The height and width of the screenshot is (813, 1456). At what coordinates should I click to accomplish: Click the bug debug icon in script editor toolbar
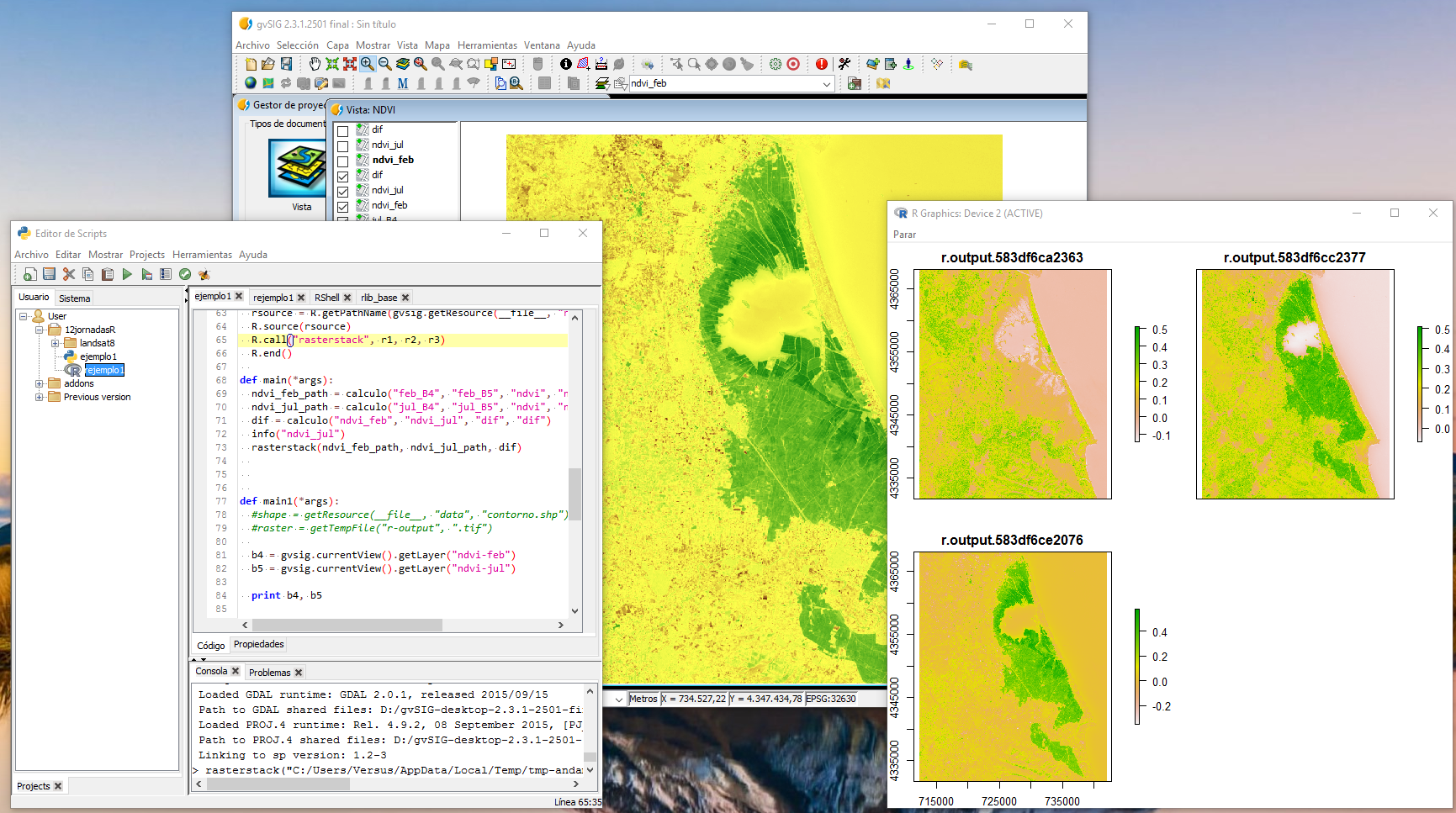click(x=204, y=274)
